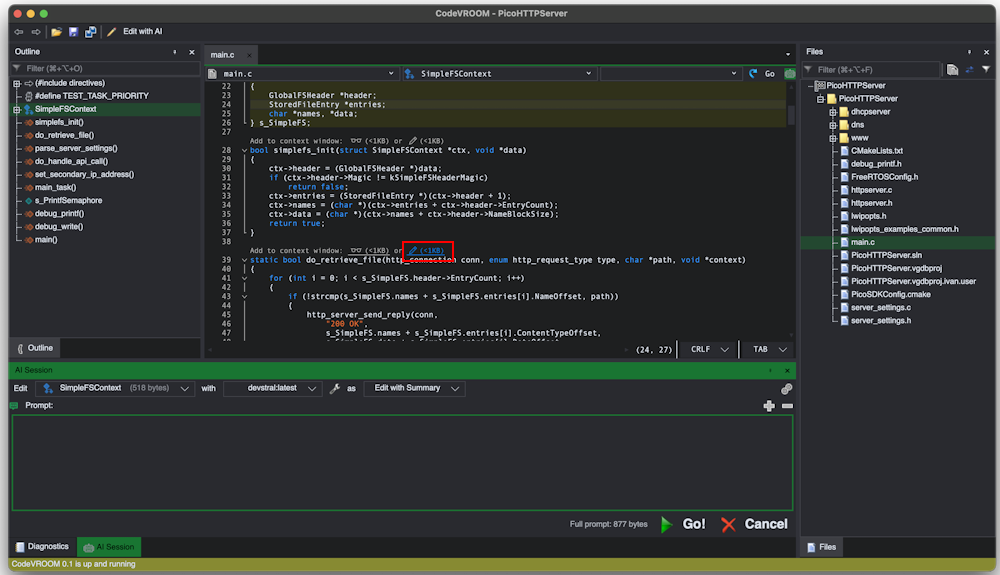Select s_PrintfSemaphore in the Outline
This screenshot has height=575, width=1000.
(x=68, y=200)
